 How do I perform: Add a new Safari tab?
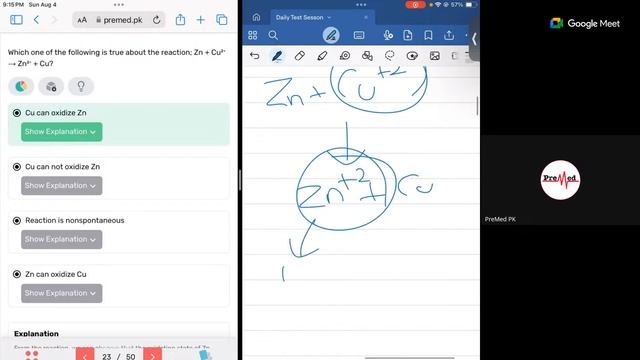click(200, 20)
